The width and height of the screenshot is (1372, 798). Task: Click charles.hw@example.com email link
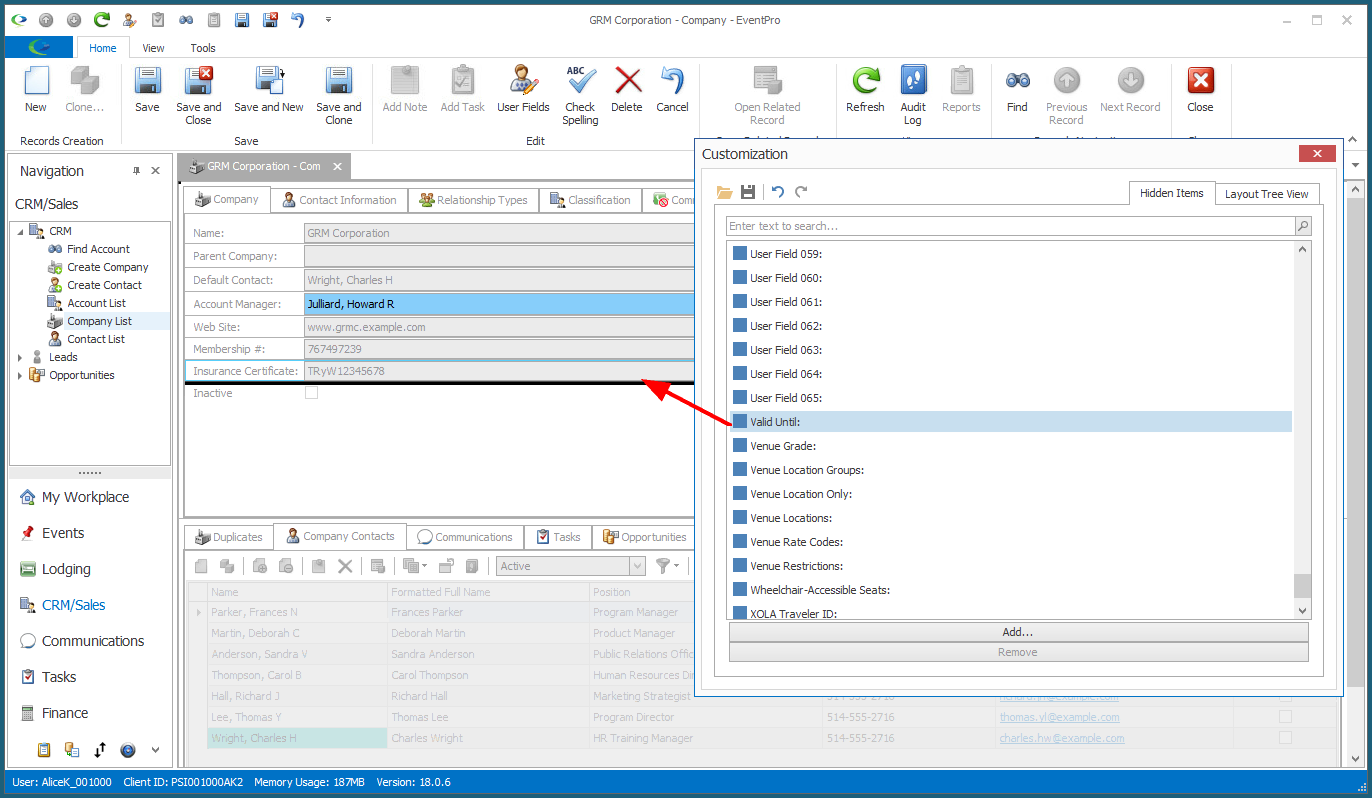click(x=1062, y=738)
